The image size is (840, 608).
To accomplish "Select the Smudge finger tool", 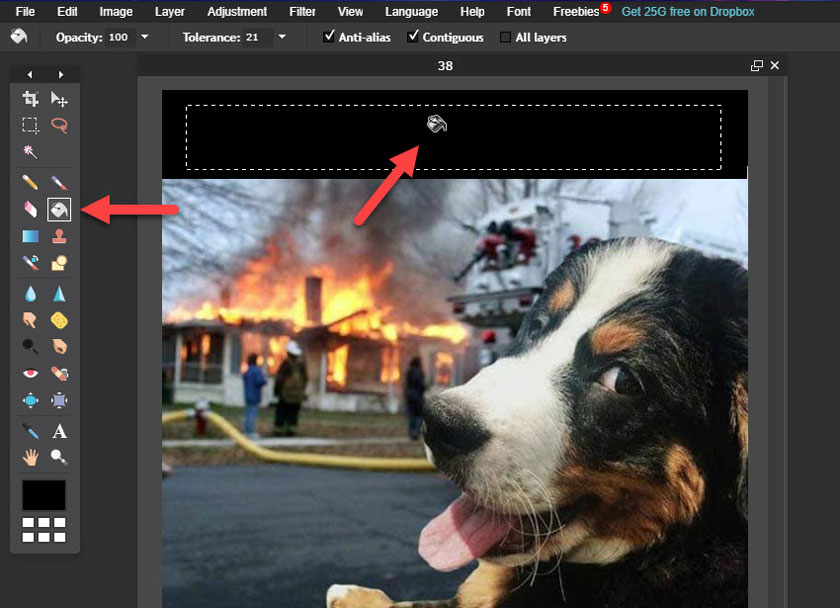I will click(x=31, y=320).
